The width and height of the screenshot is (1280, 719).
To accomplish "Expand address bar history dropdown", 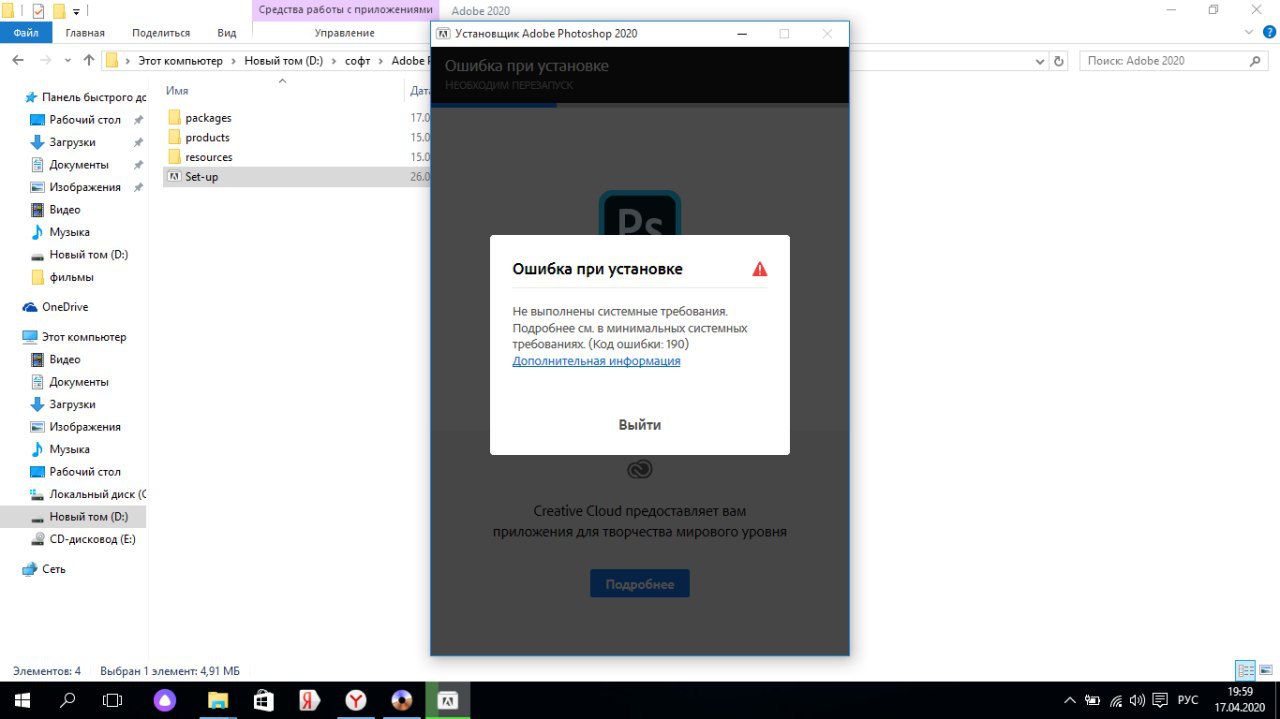I will click(1039, 61).
